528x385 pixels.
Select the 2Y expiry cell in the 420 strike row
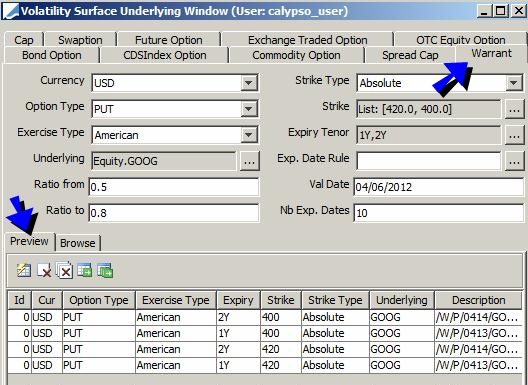(238, 349)
